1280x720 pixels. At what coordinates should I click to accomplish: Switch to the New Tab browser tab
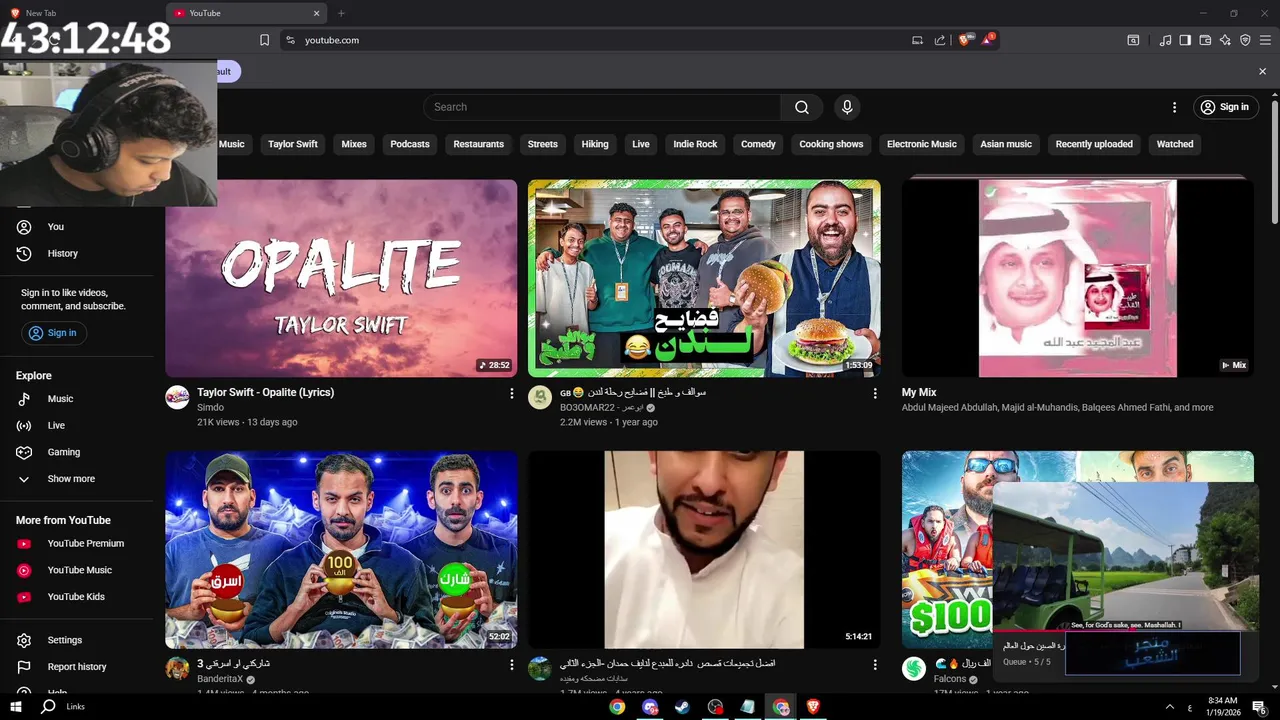(82, 13)
